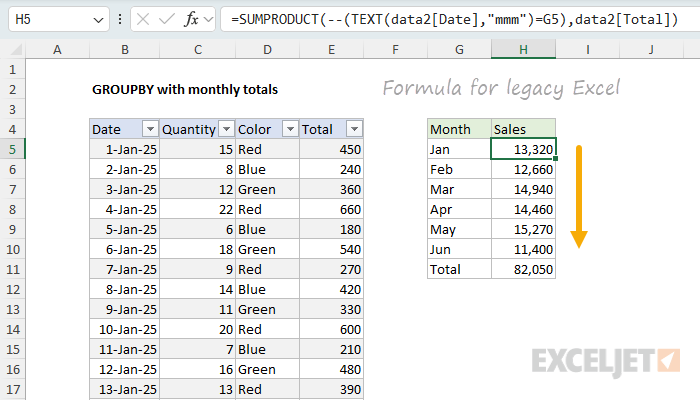Select the Total cell showing 600
The width and height of the screenshot is (700, 400).
[331, 329]
